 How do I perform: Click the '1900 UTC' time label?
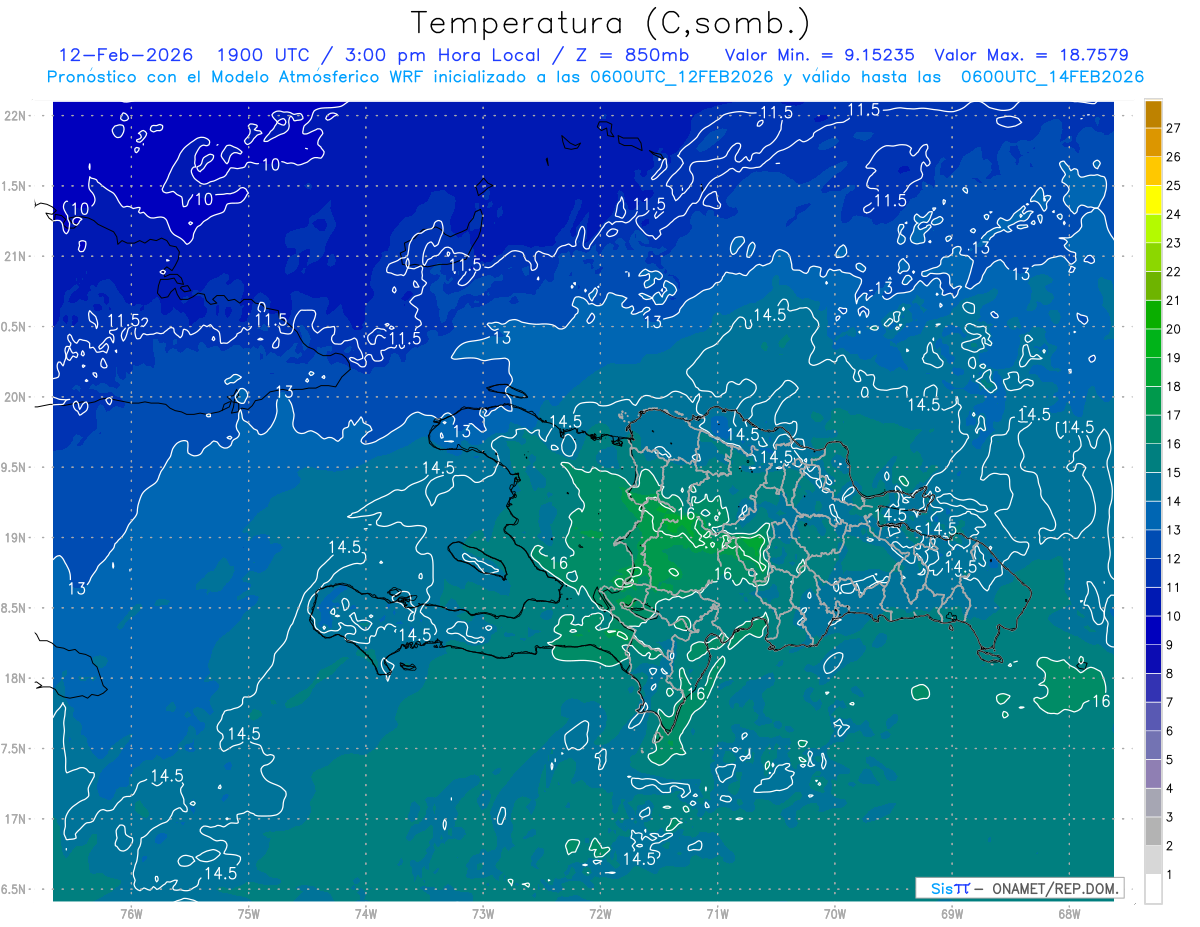pos(262,55)
